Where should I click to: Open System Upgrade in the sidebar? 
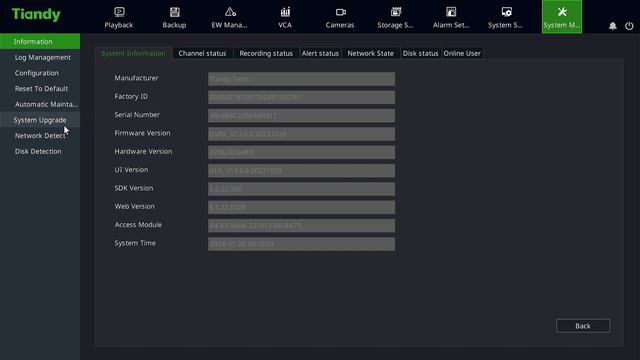click(x=40, y=120)
